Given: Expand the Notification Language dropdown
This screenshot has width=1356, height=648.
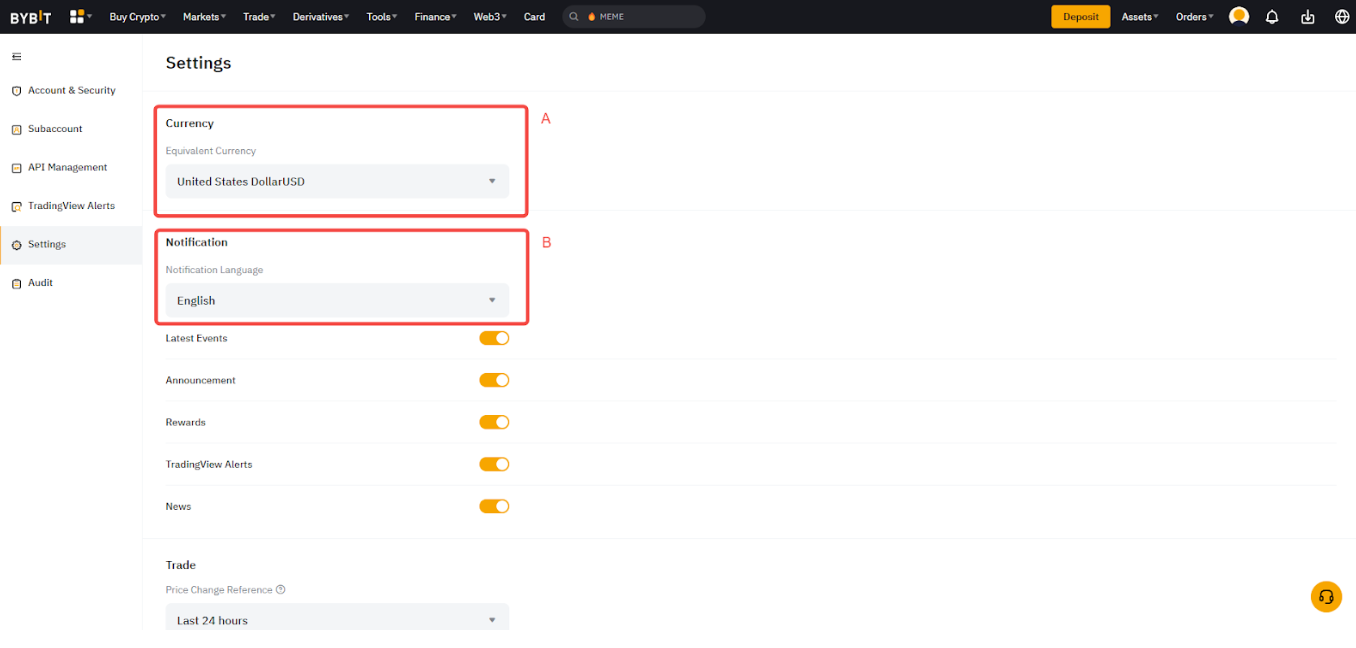Looking at the screenshot, I should click(x=337, y=301).
